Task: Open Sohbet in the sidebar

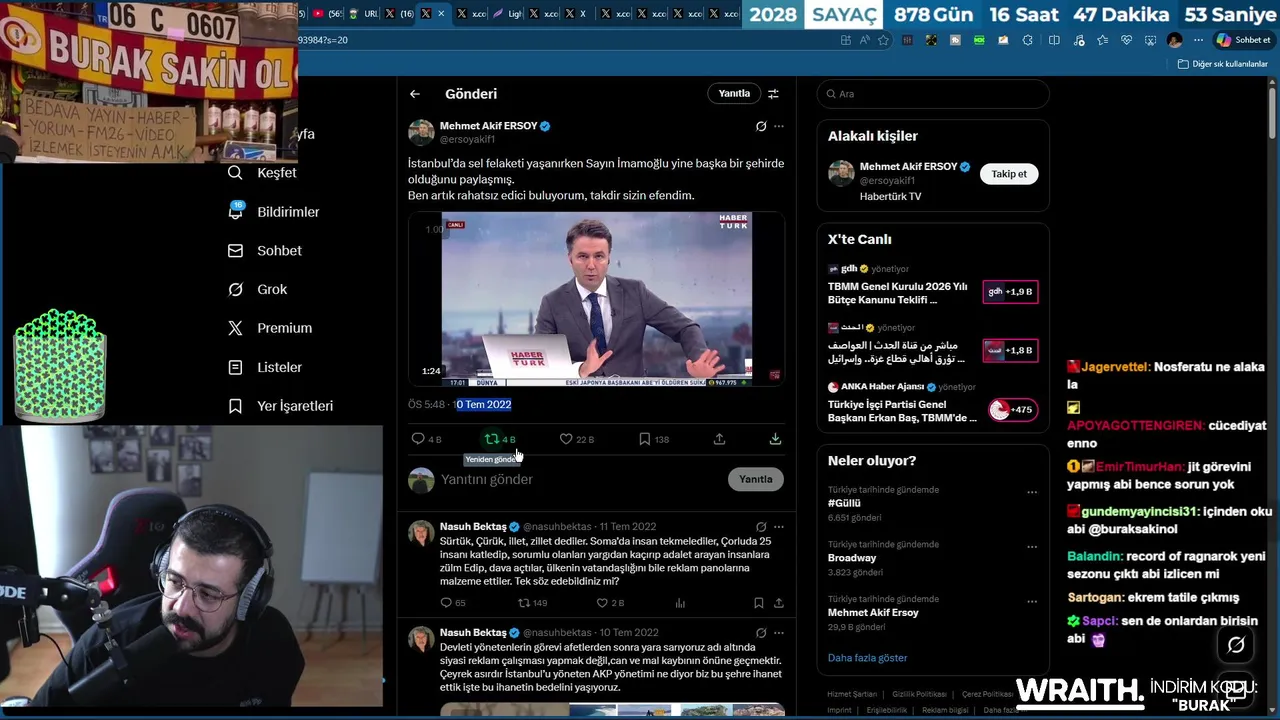Action: (265, 251)
